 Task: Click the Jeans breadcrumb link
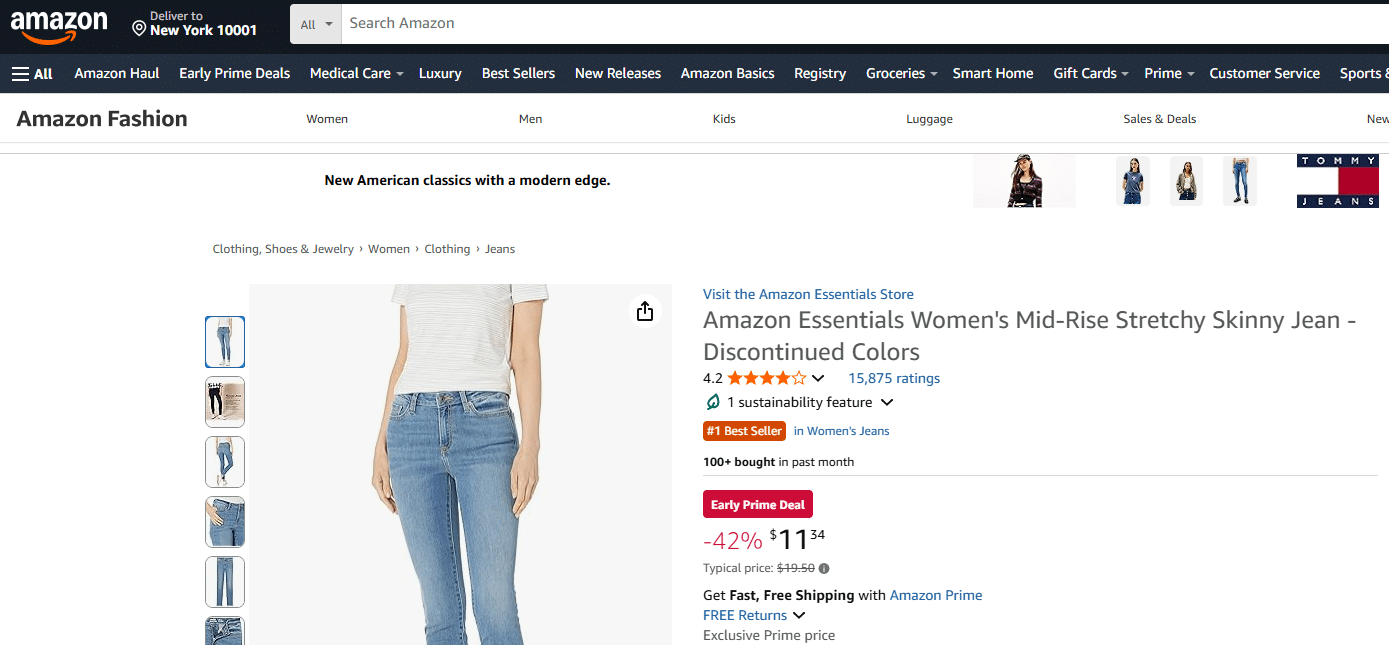500,249
